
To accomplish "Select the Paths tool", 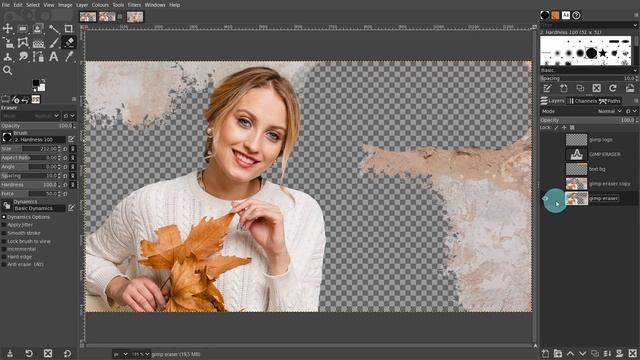I will 38,56.
